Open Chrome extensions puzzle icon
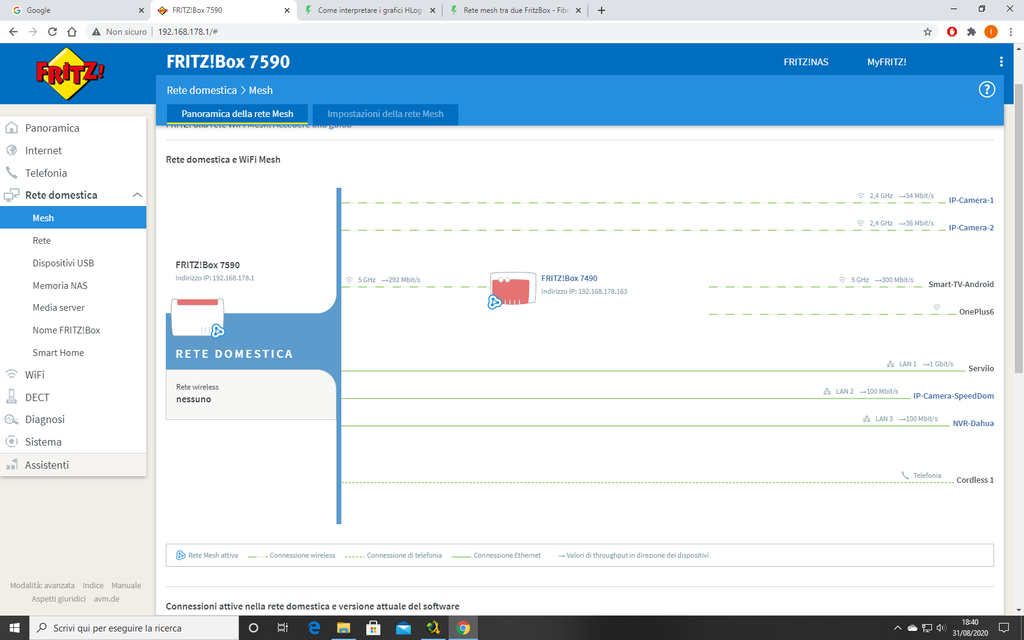This screenshot has width=1024, height=640. [x=971, y=31]
